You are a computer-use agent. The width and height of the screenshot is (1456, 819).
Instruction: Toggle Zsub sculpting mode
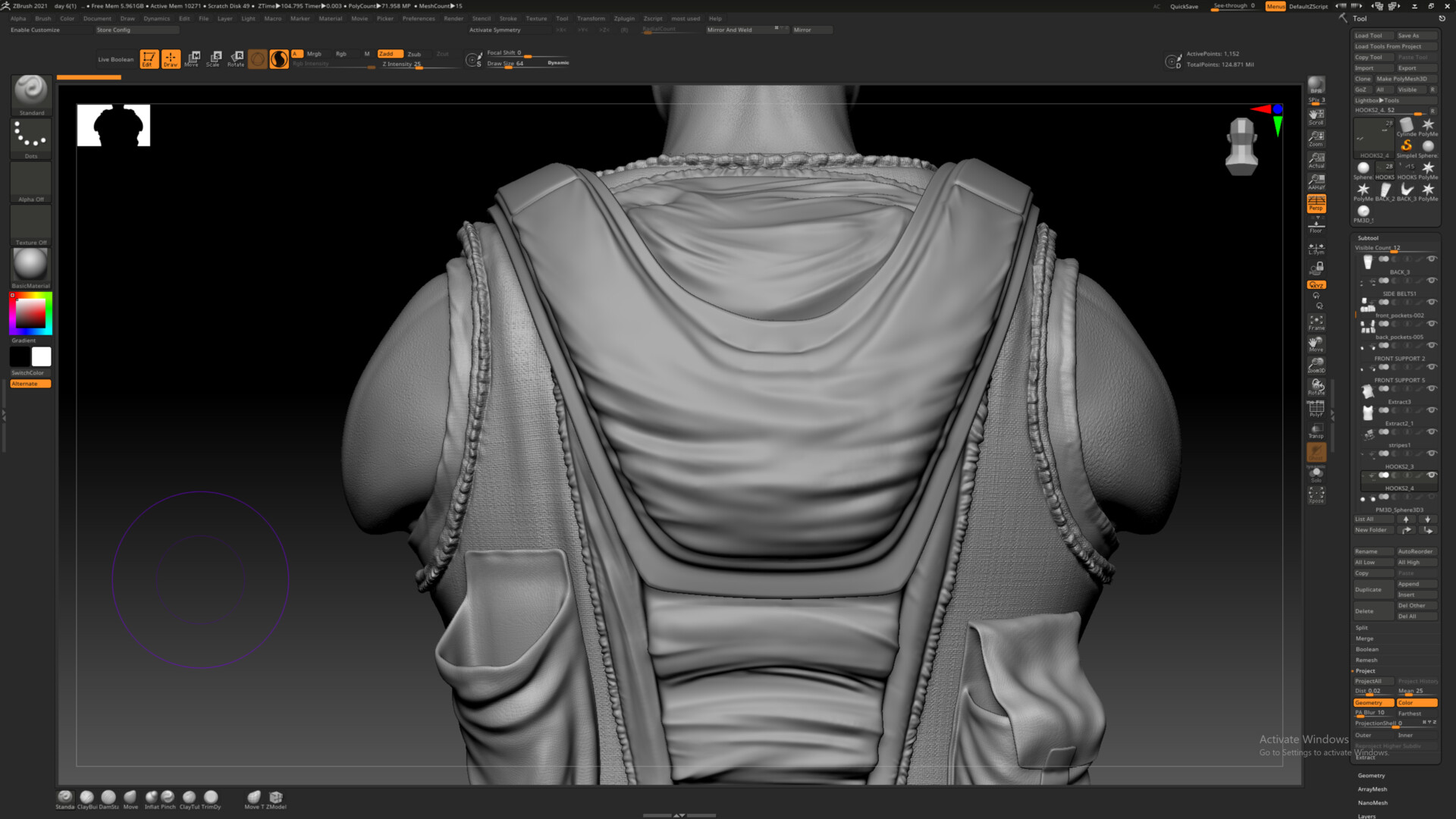[414, 54]
